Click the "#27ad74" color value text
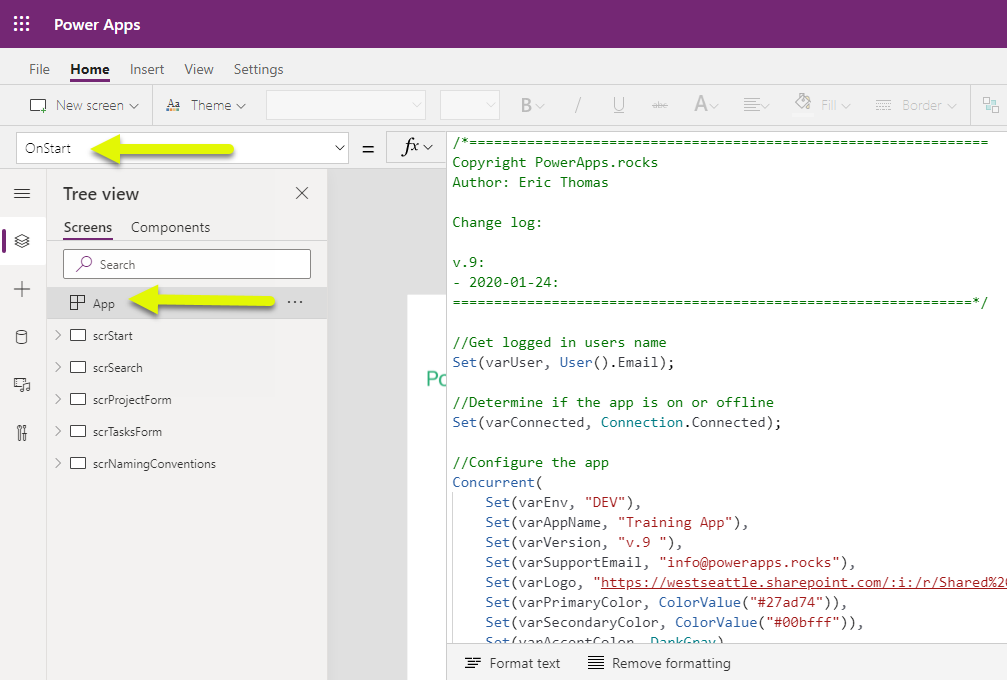The height and width of the screenshot is (680, 1007). coord(787,602)
